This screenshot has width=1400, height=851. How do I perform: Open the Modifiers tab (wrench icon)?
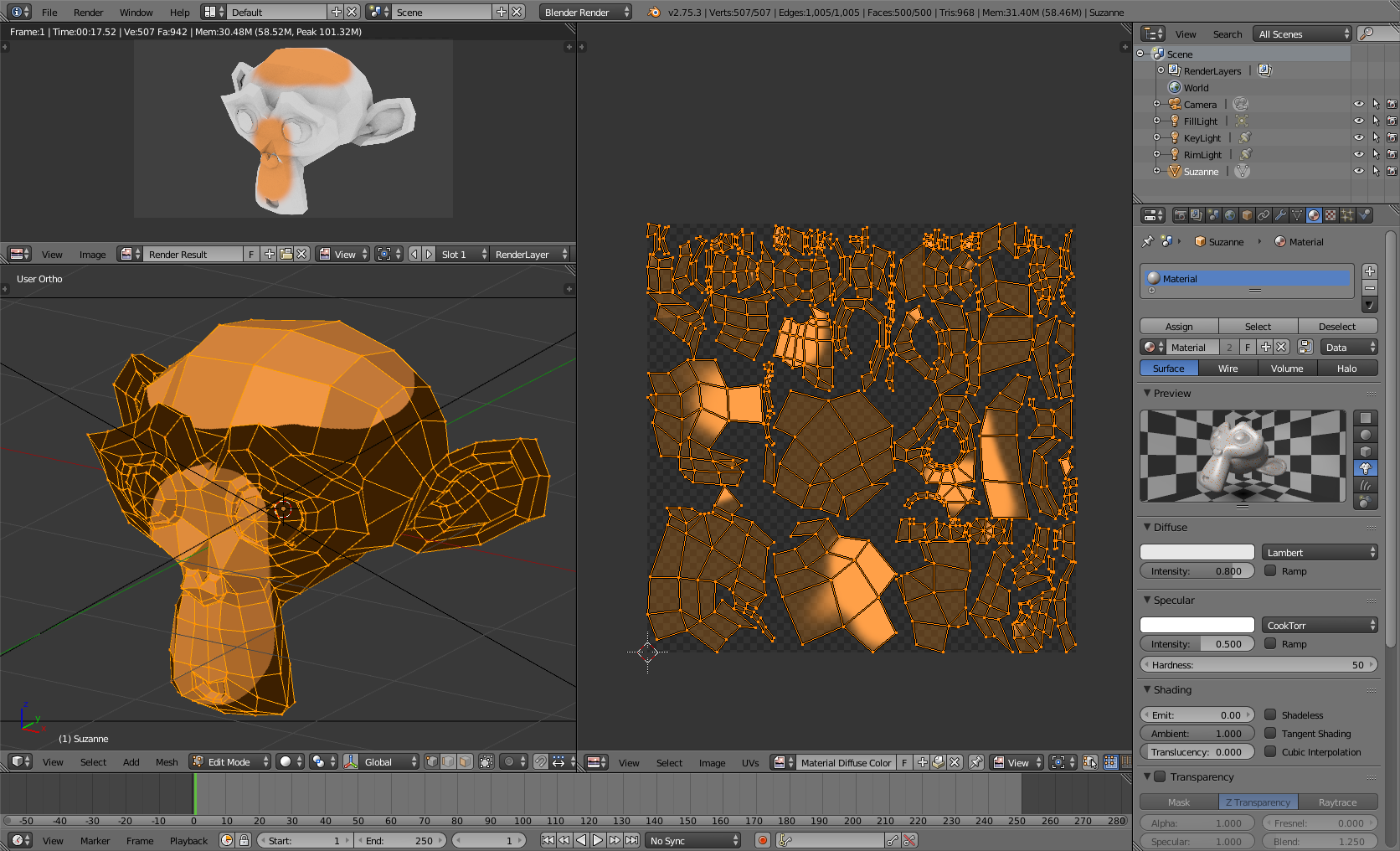tap(1280, 215)
